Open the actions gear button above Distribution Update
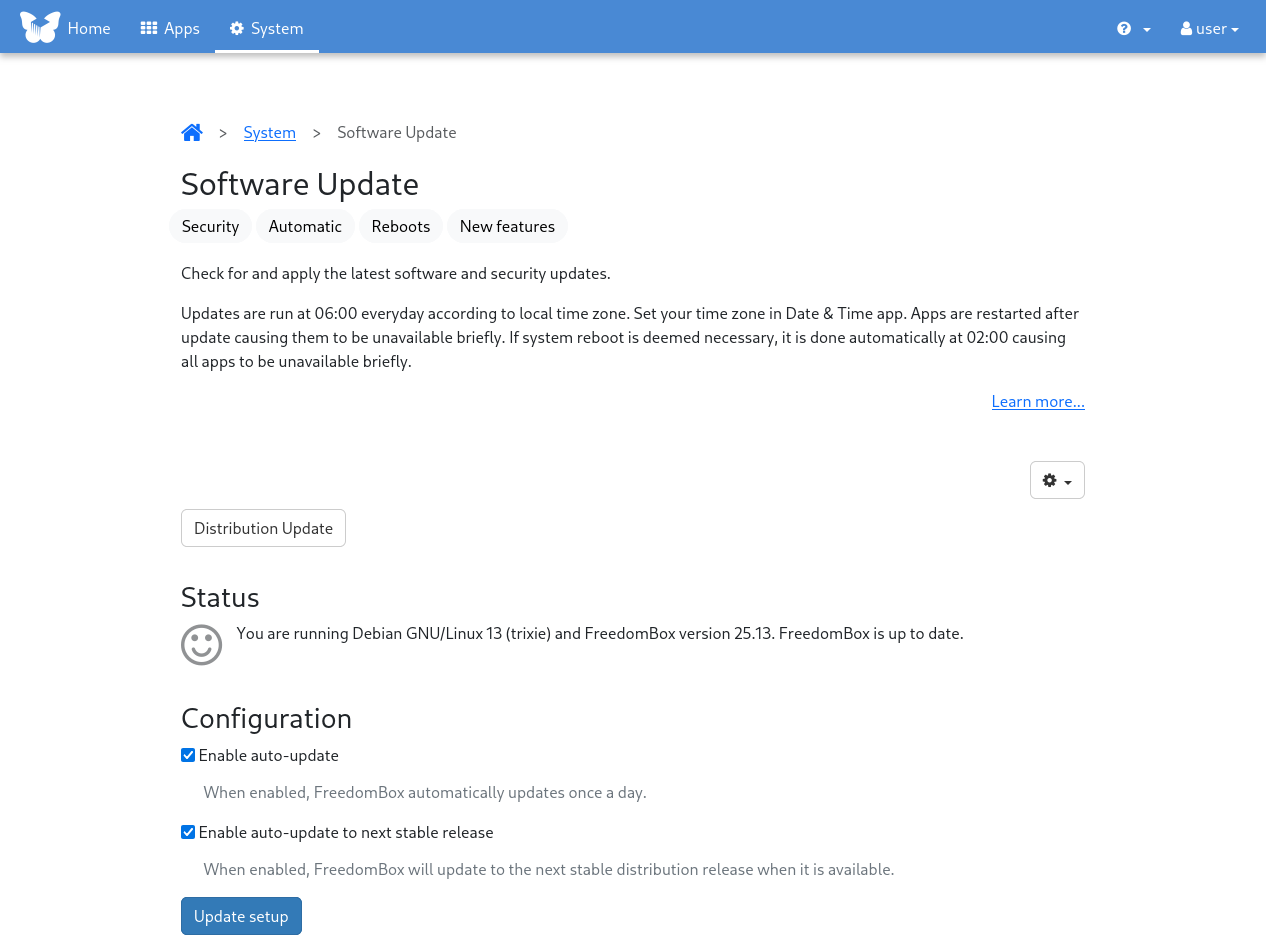This screenshot has width=1266, height=949. click(1056, 480)
